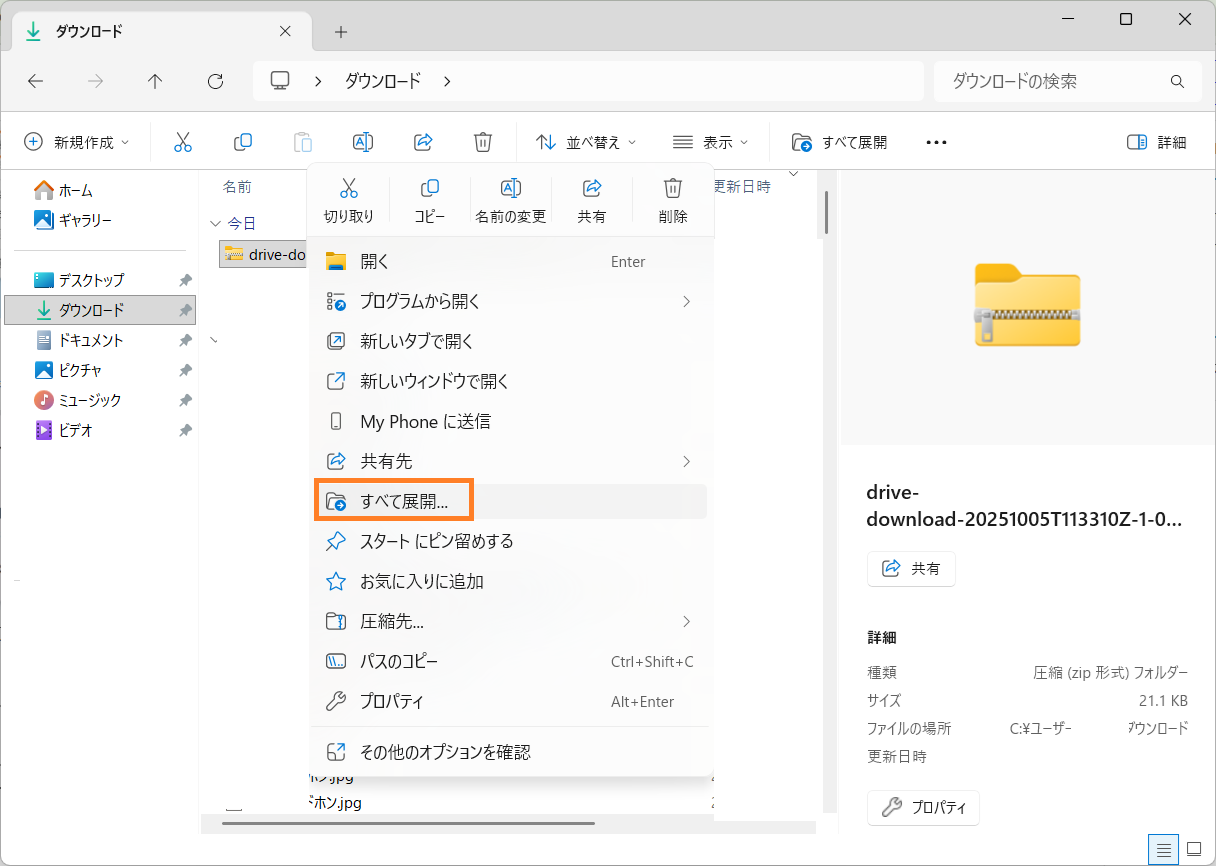Click the copy icon in context menu
Screen dimensions: 1216x866
[x=430, y=199]
